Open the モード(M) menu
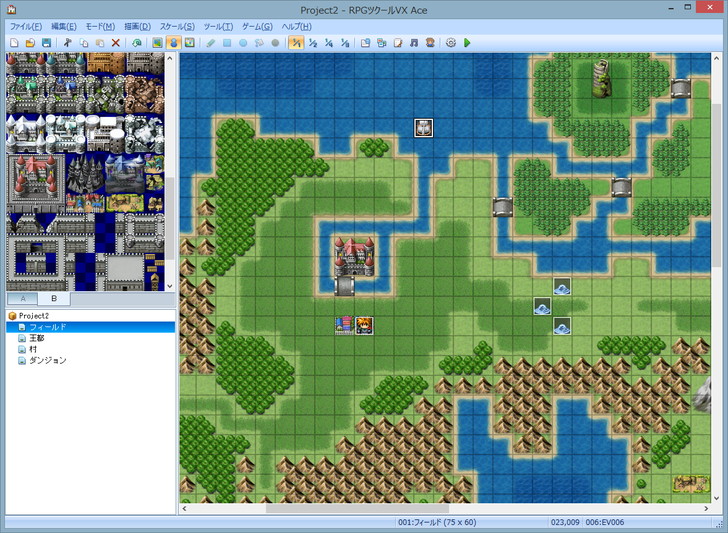 point(100,26)
